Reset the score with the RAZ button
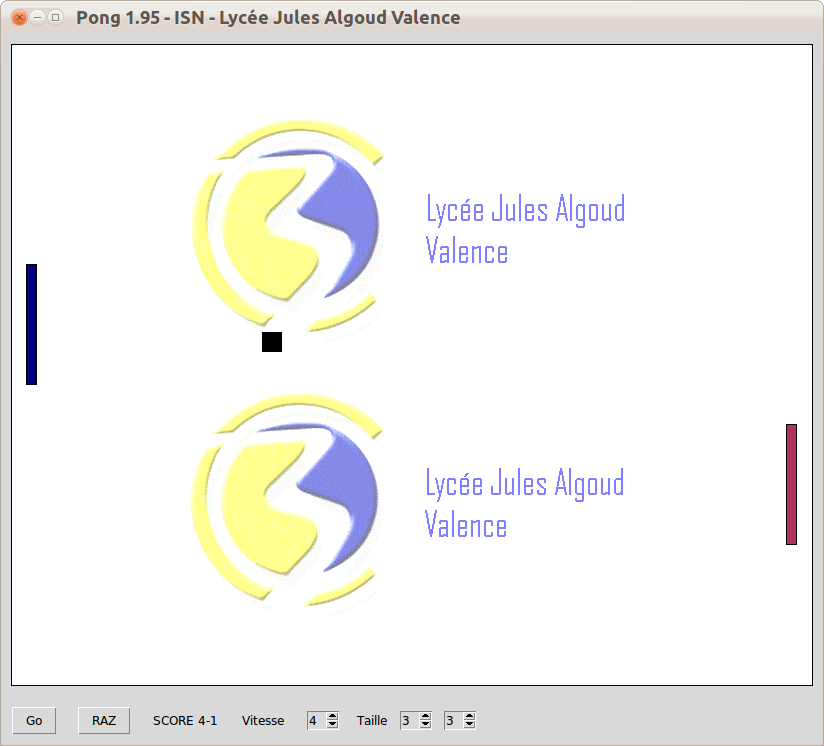The image size is (824, 746). (104, 720)
